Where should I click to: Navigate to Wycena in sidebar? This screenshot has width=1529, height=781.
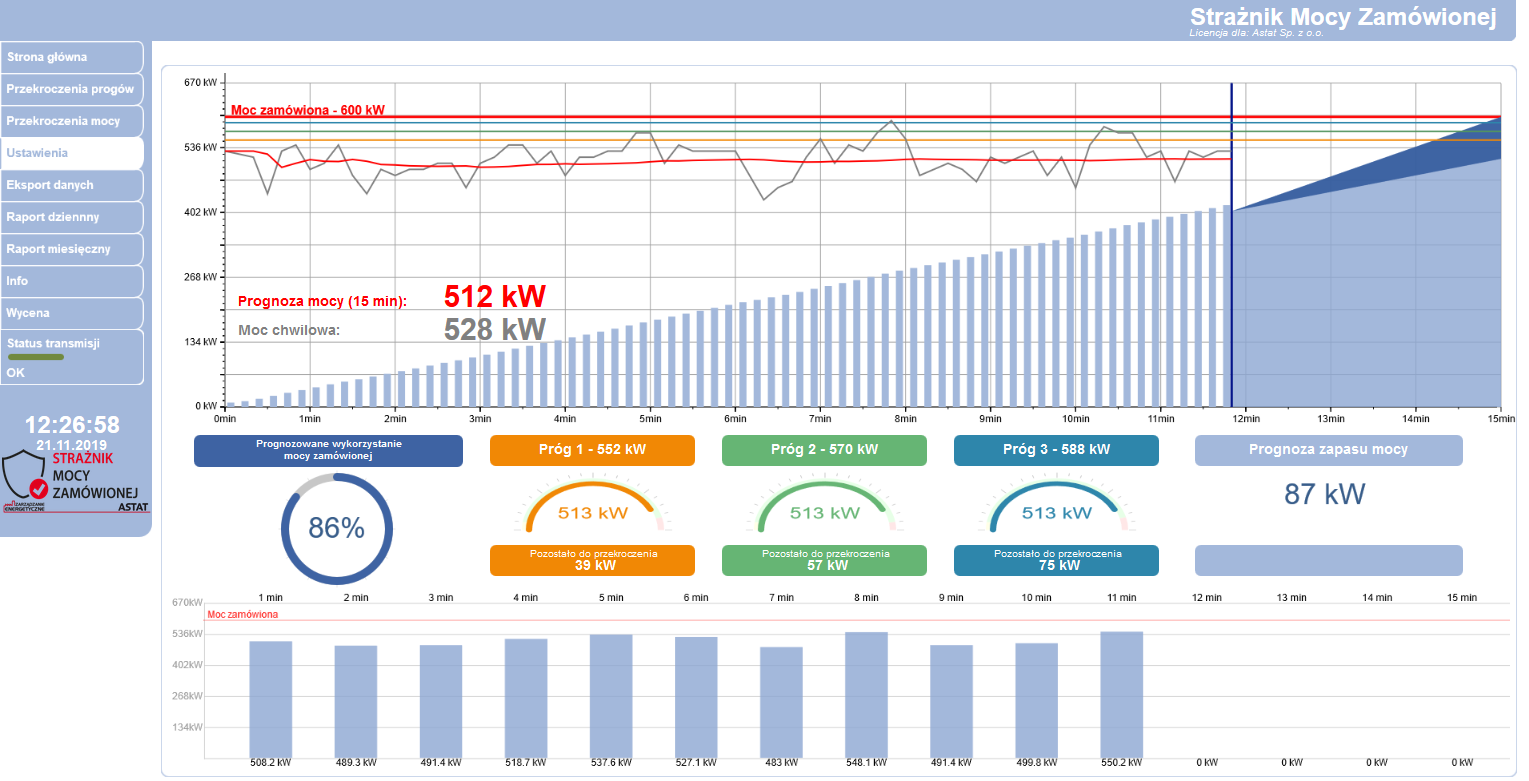(x=71, y=313)
